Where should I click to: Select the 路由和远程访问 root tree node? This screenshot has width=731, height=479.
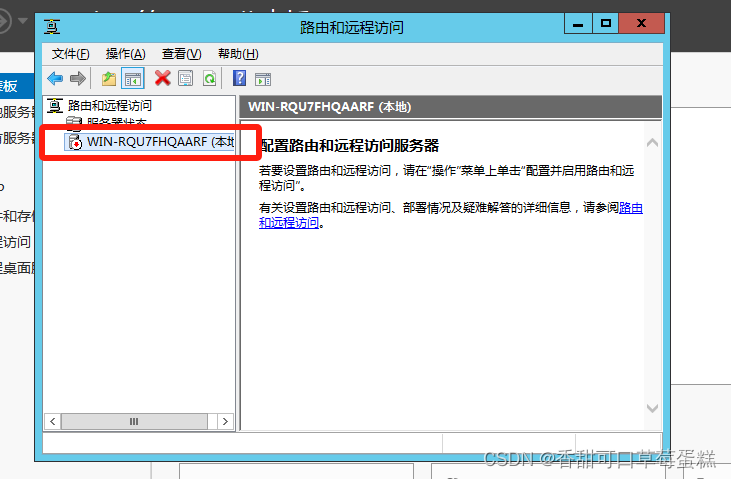(x=110, y=105)
